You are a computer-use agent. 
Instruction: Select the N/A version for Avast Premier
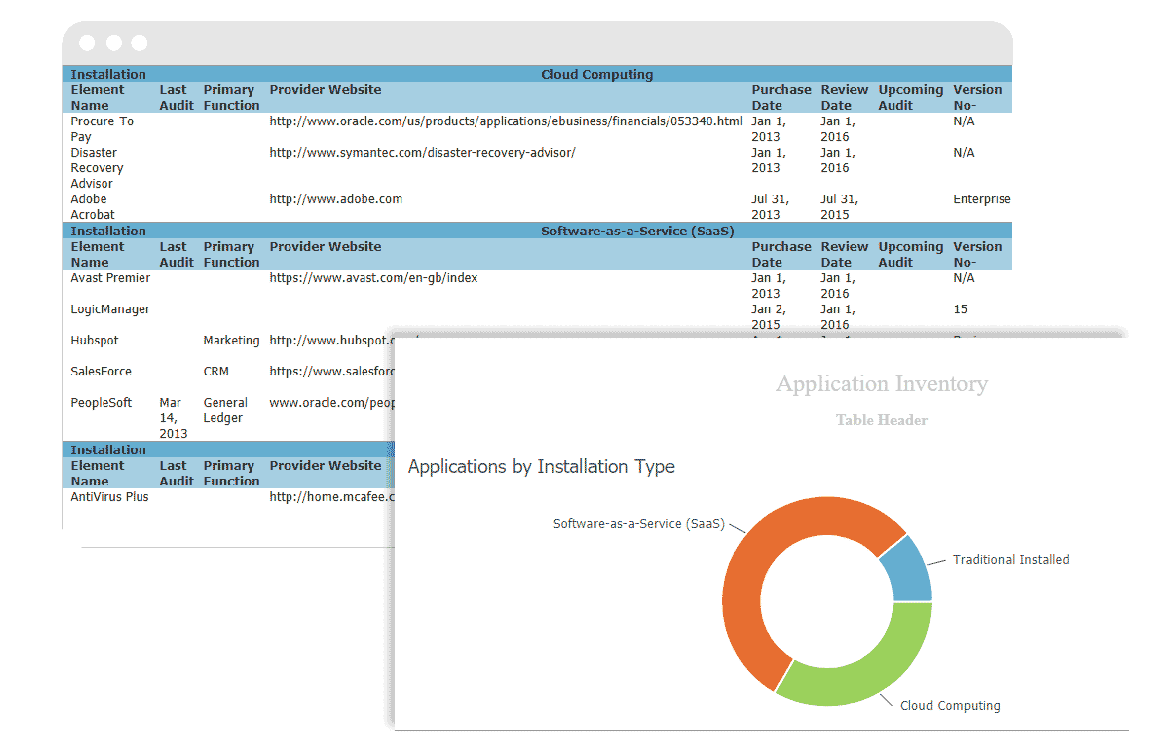point(964,278)
